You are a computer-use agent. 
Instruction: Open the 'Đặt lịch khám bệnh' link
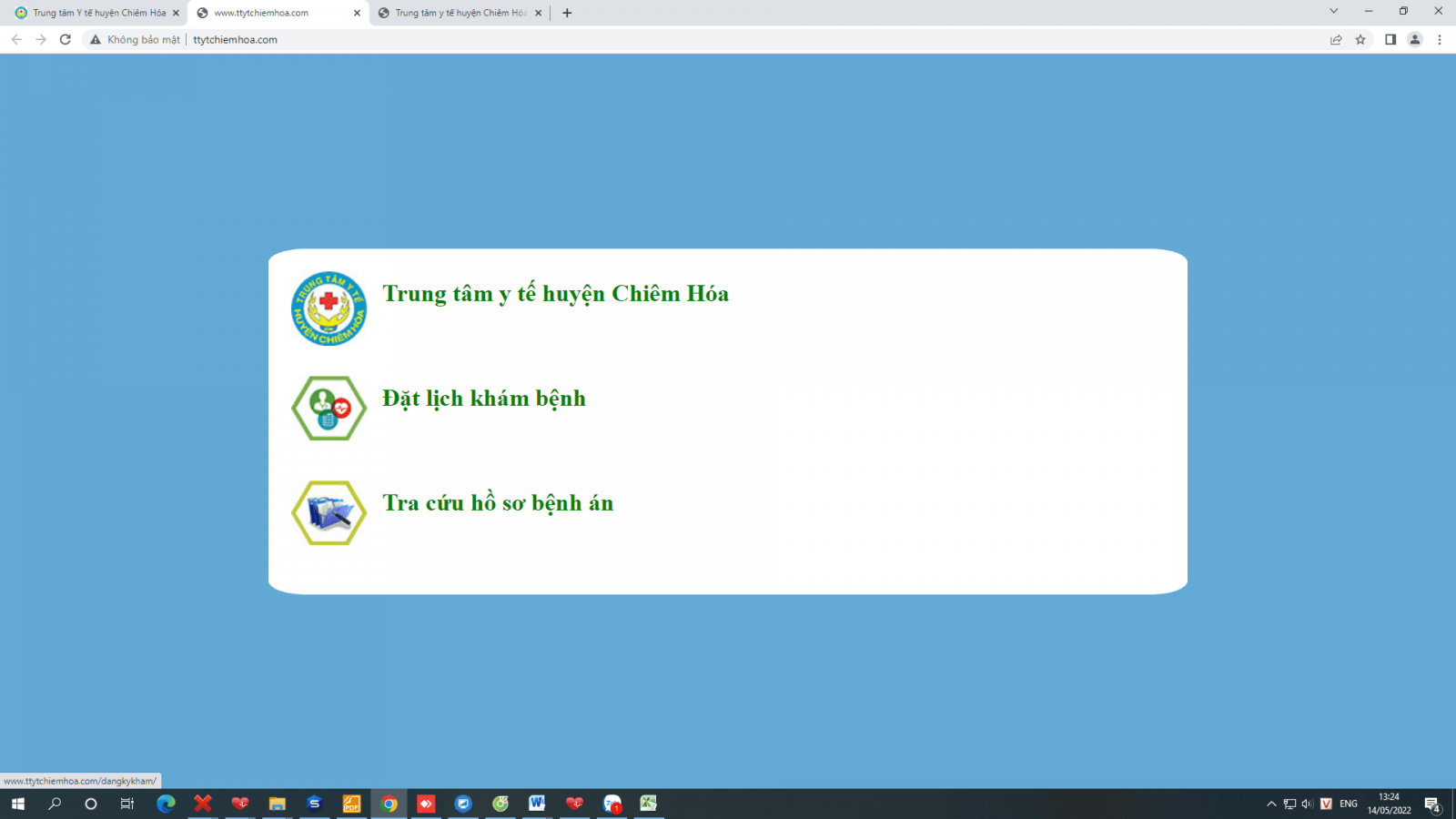[x=483, y=399]
